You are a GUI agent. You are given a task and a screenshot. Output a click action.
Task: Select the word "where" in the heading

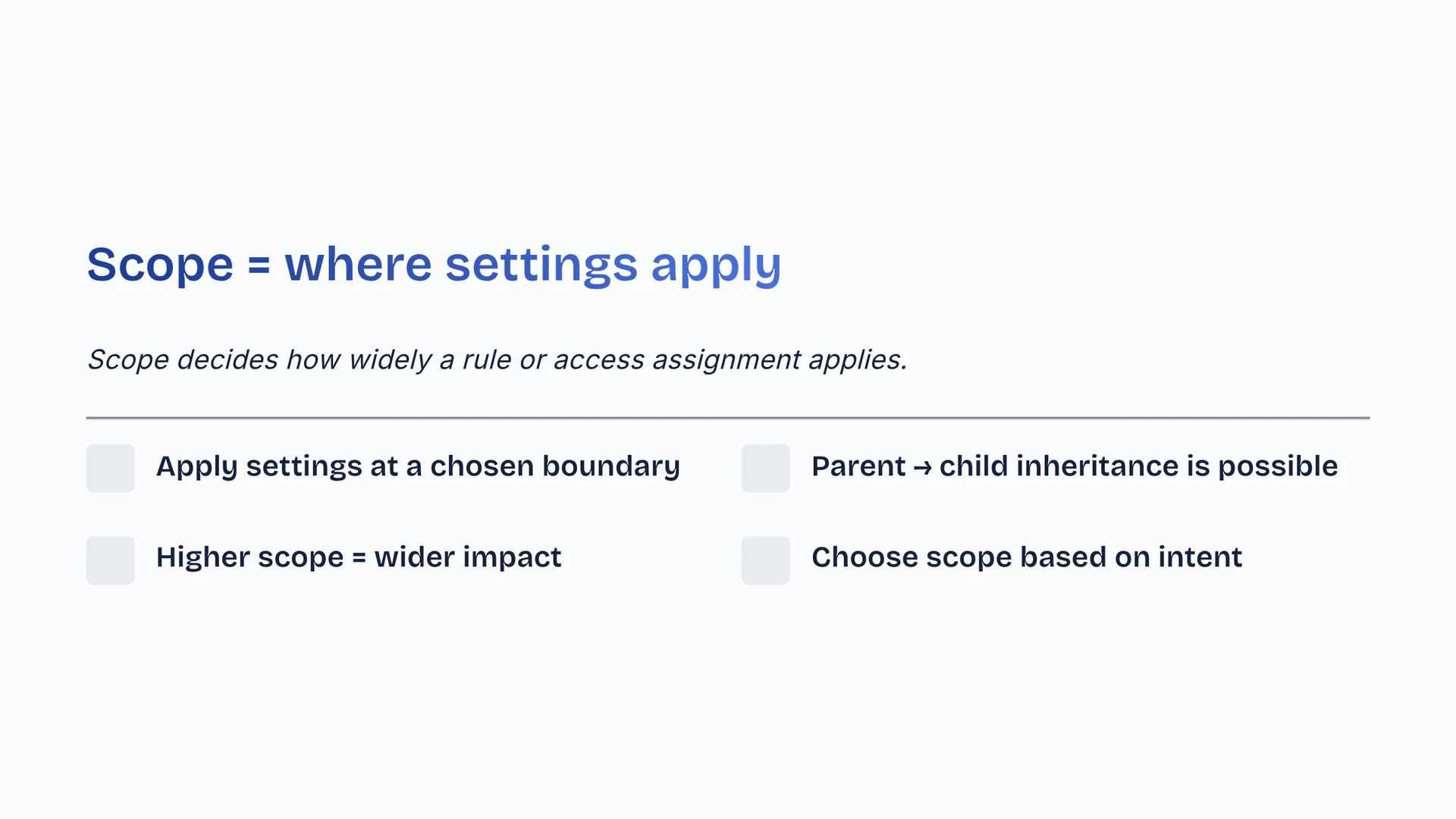tap(358, 265)
